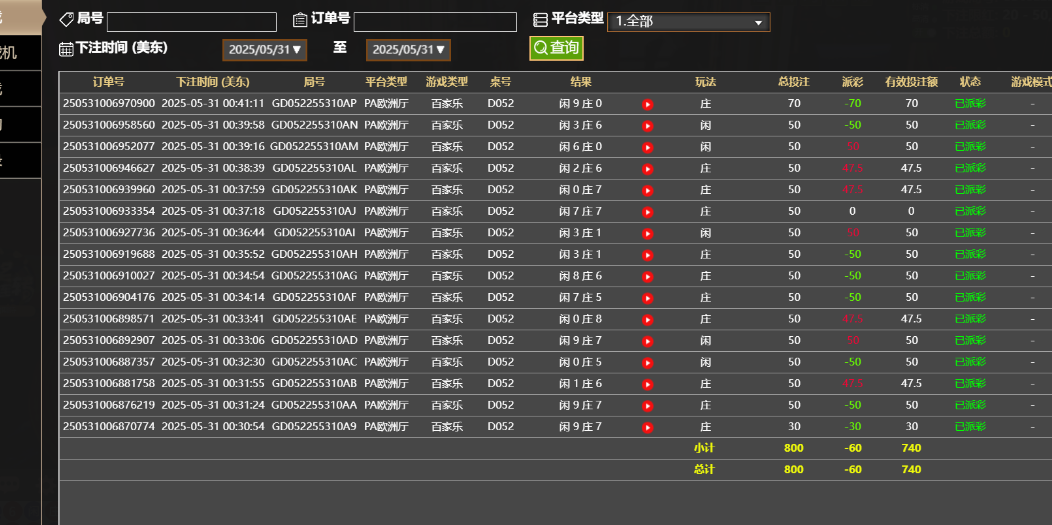The width and height of the screenshot is (1052, 525).
Task: Focus the 订单号 input box
Action: tap(435, 22)
